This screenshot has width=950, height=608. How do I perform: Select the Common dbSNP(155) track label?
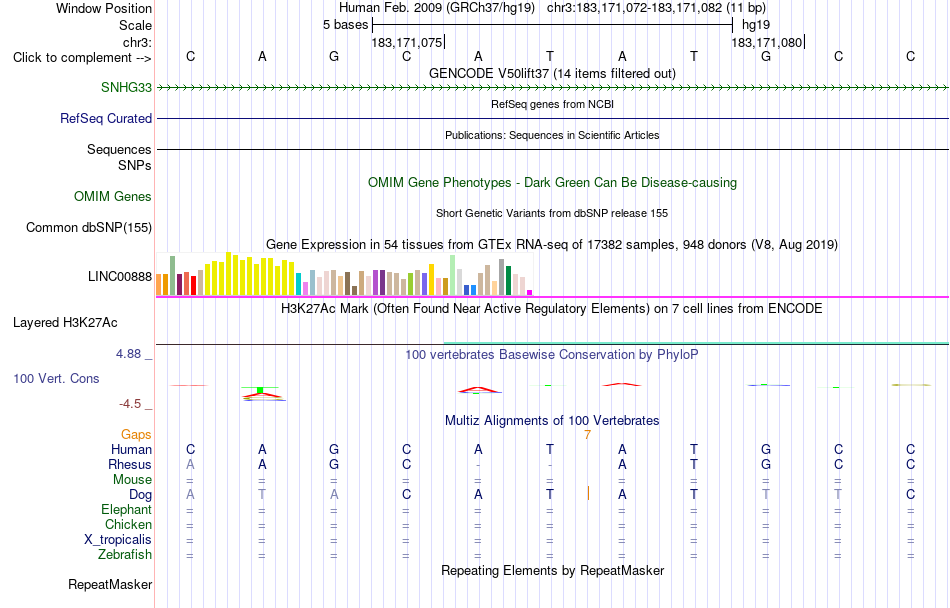88,228
